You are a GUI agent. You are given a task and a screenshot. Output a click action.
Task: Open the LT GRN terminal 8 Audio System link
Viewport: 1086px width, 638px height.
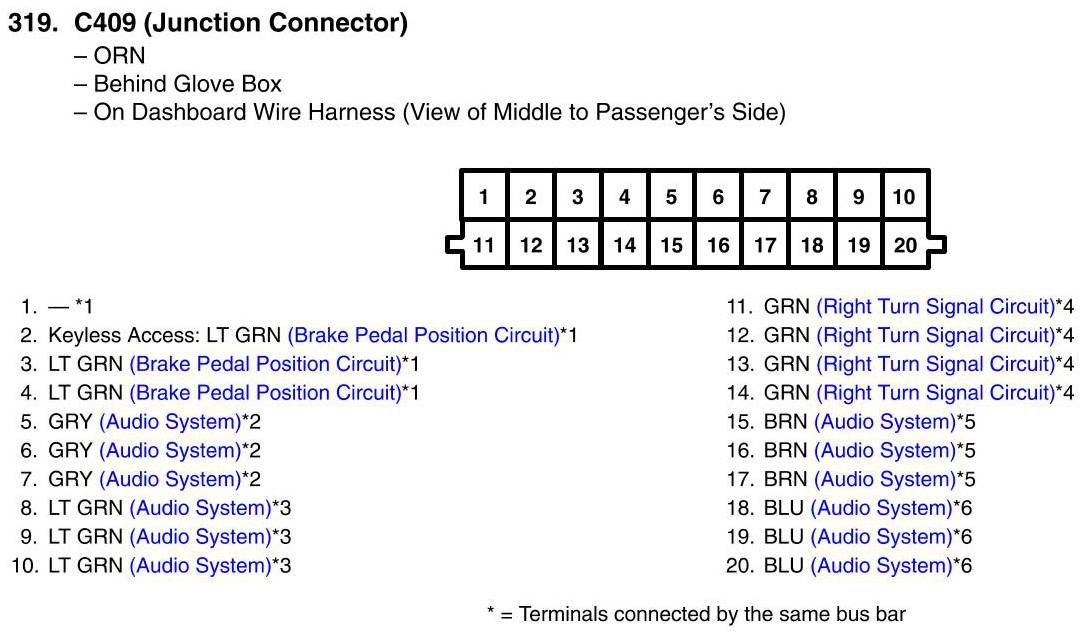[x=200, y=508]
